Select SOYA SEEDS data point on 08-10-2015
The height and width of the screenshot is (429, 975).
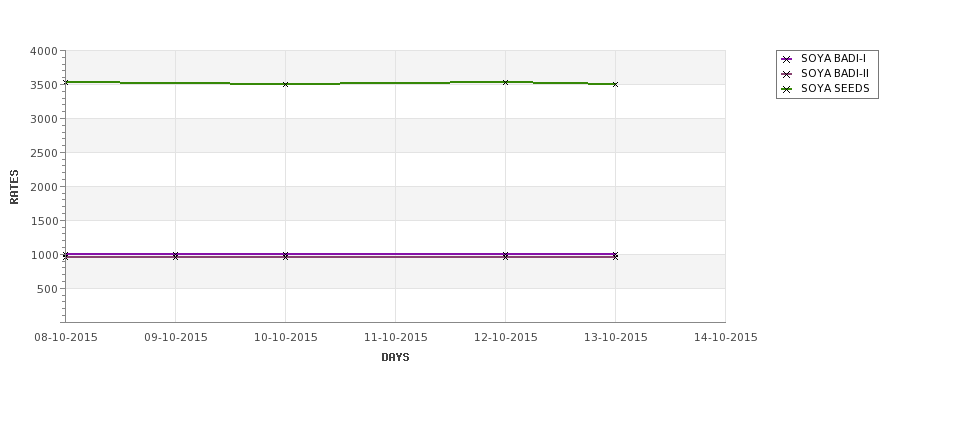(66, 82)
